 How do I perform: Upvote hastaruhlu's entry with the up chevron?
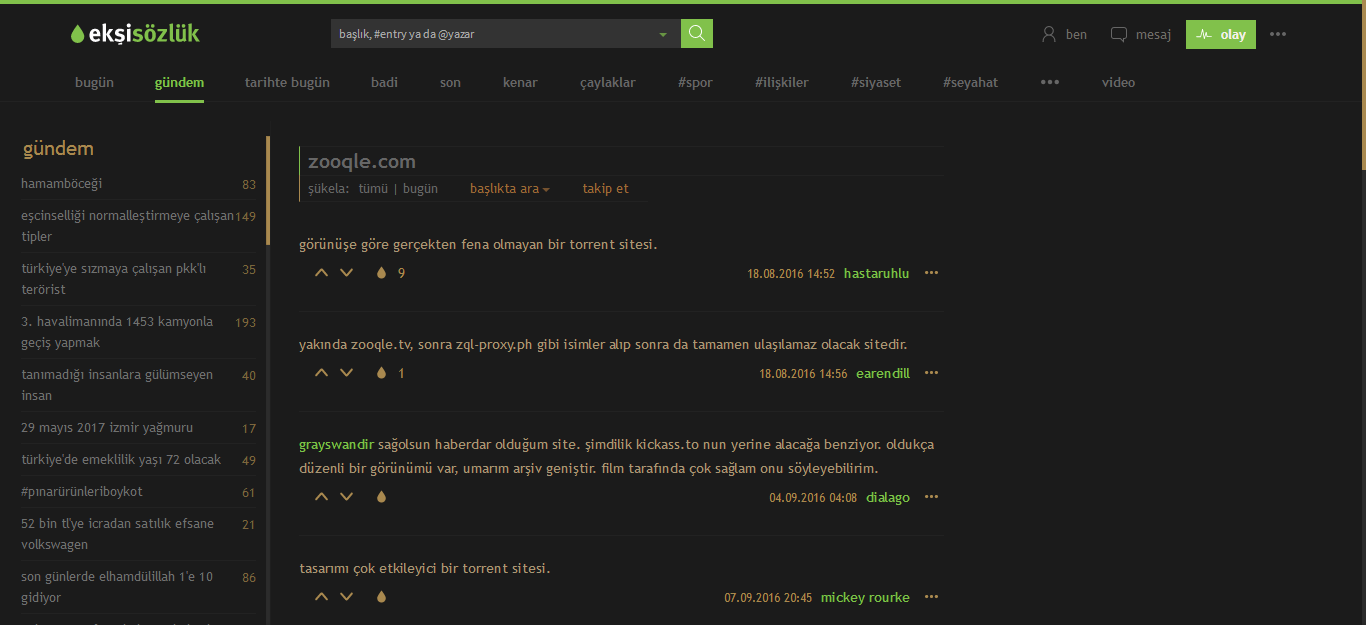click(x=321, y=272)
